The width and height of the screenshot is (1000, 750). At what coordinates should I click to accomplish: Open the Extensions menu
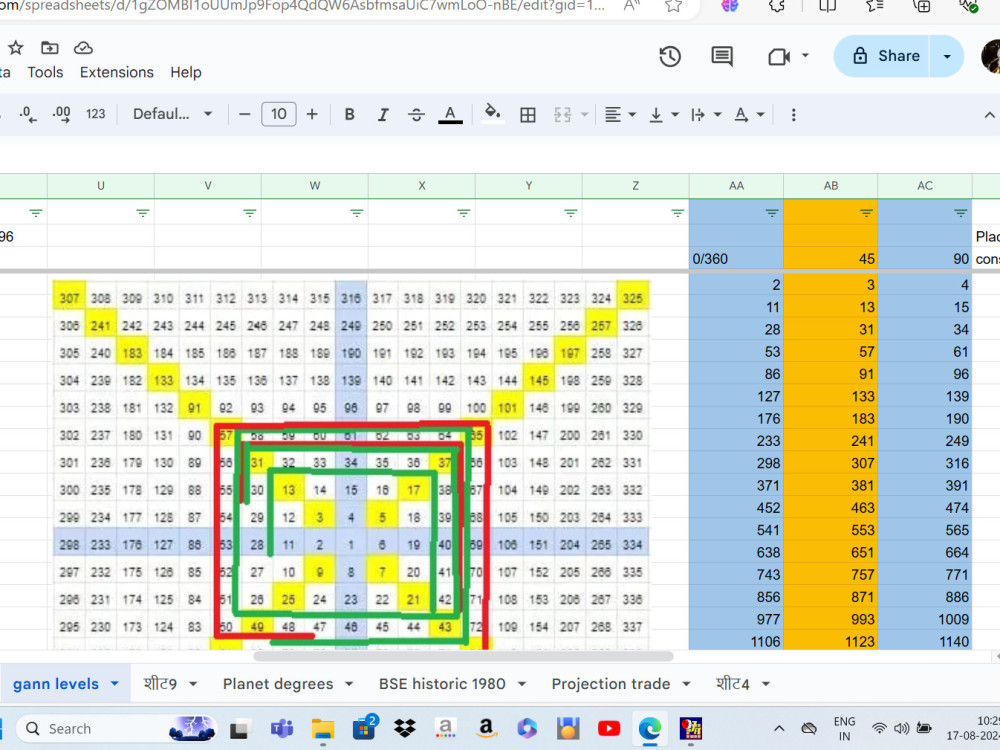117,72
